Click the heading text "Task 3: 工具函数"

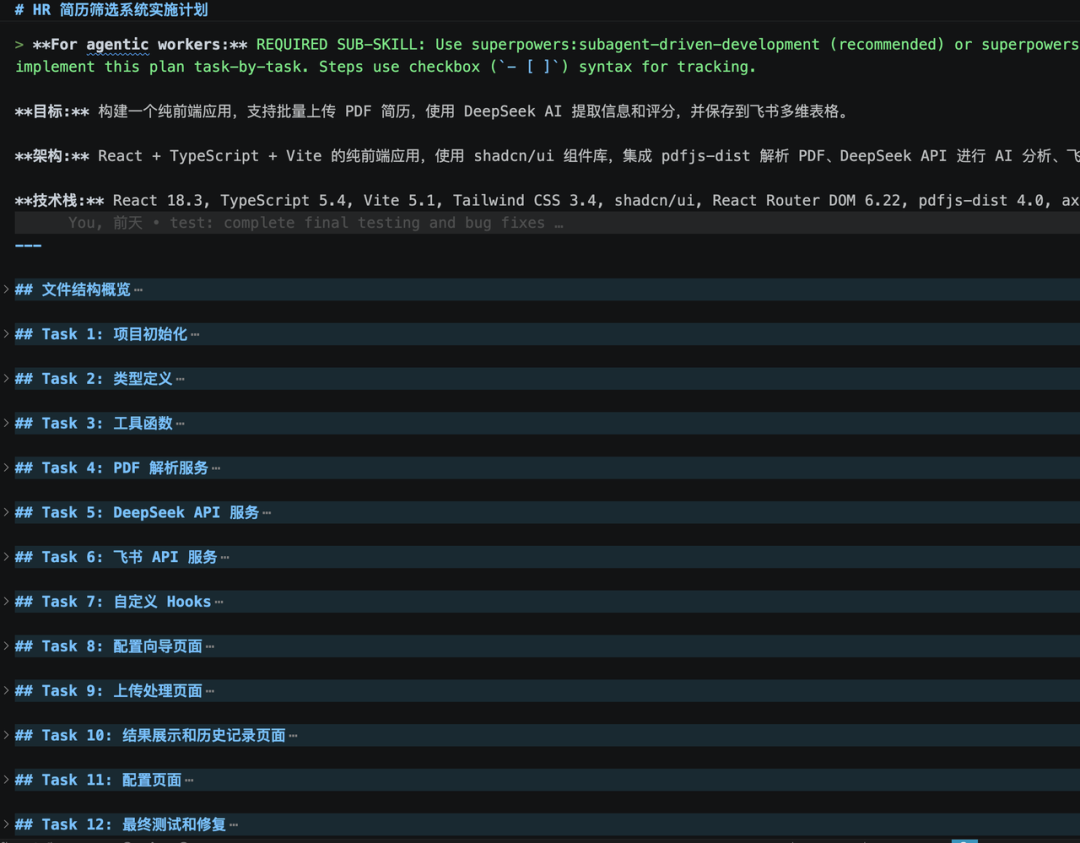(x=107, y=423)
